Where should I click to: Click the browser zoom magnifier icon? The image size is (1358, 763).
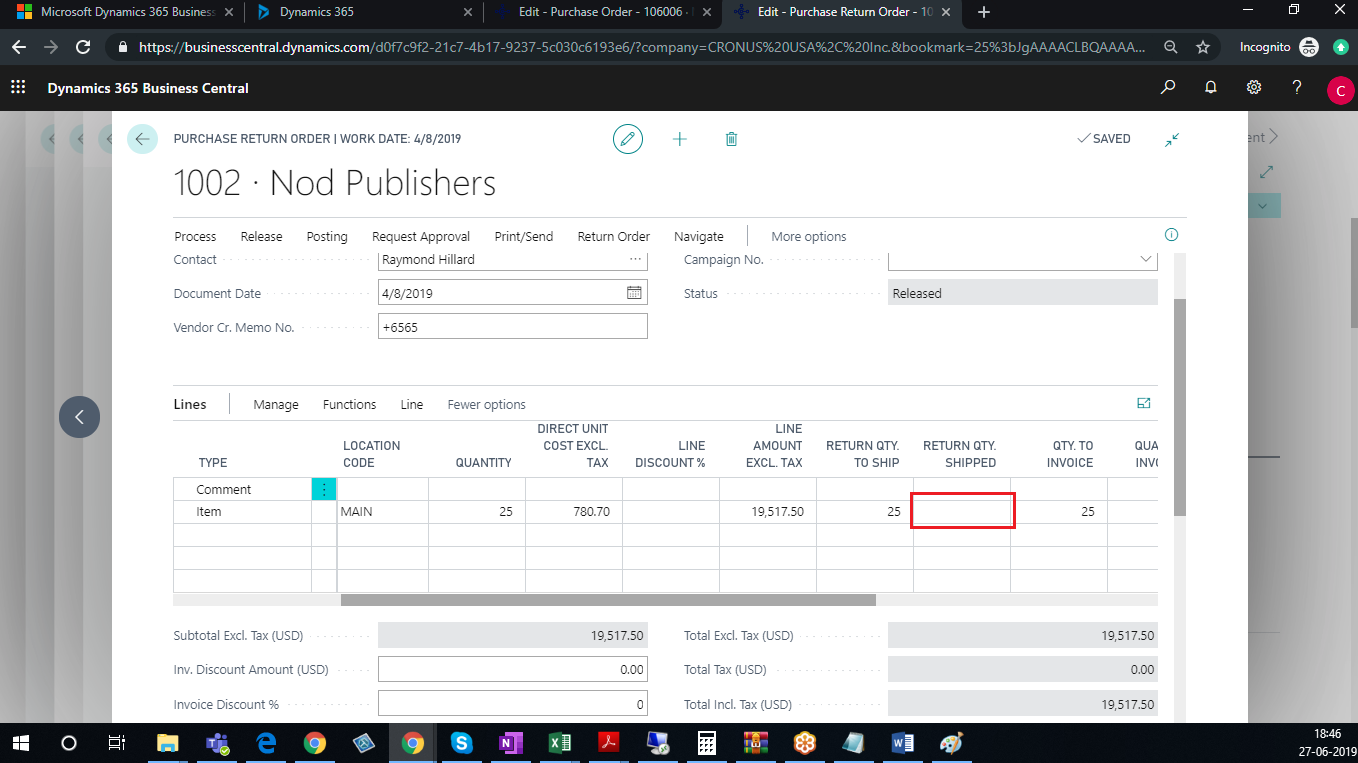coord(1171,47)
